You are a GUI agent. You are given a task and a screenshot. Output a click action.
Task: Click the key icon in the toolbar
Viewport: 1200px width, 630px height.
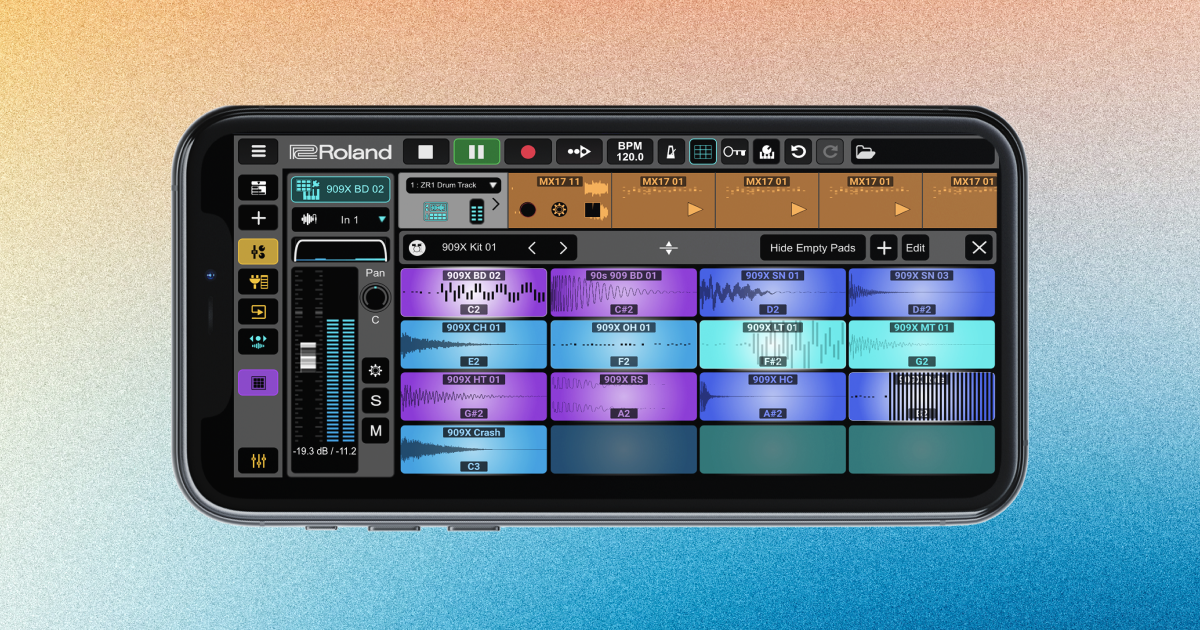point(734,152)
